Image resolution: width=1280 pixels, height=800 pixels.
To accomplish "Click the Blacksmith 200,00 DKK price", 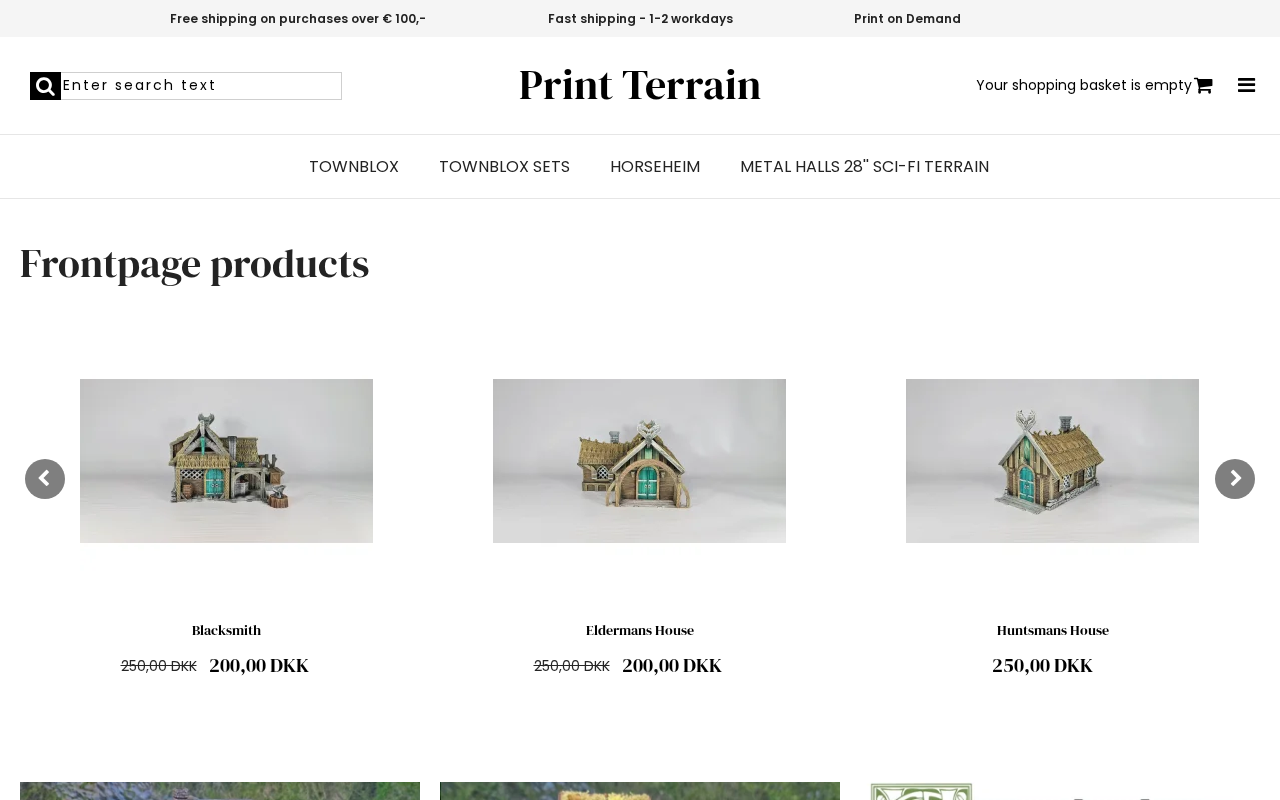I will (x=259, y=666).
